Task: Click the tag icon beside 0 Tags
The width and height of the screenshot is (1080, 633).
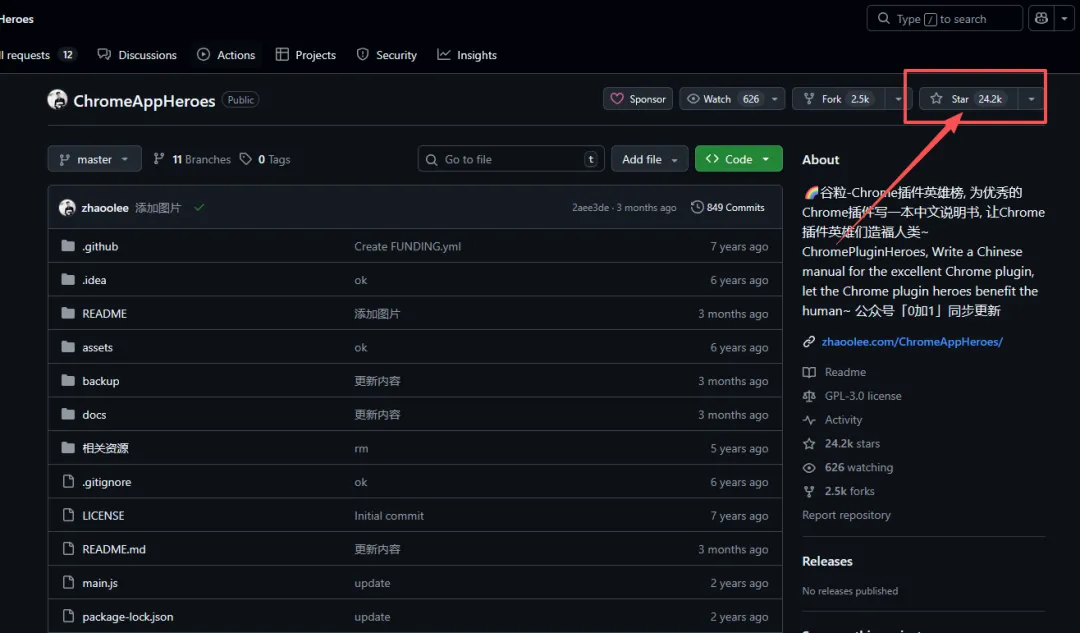Action: pyautogui.click(x=245, y=159)
